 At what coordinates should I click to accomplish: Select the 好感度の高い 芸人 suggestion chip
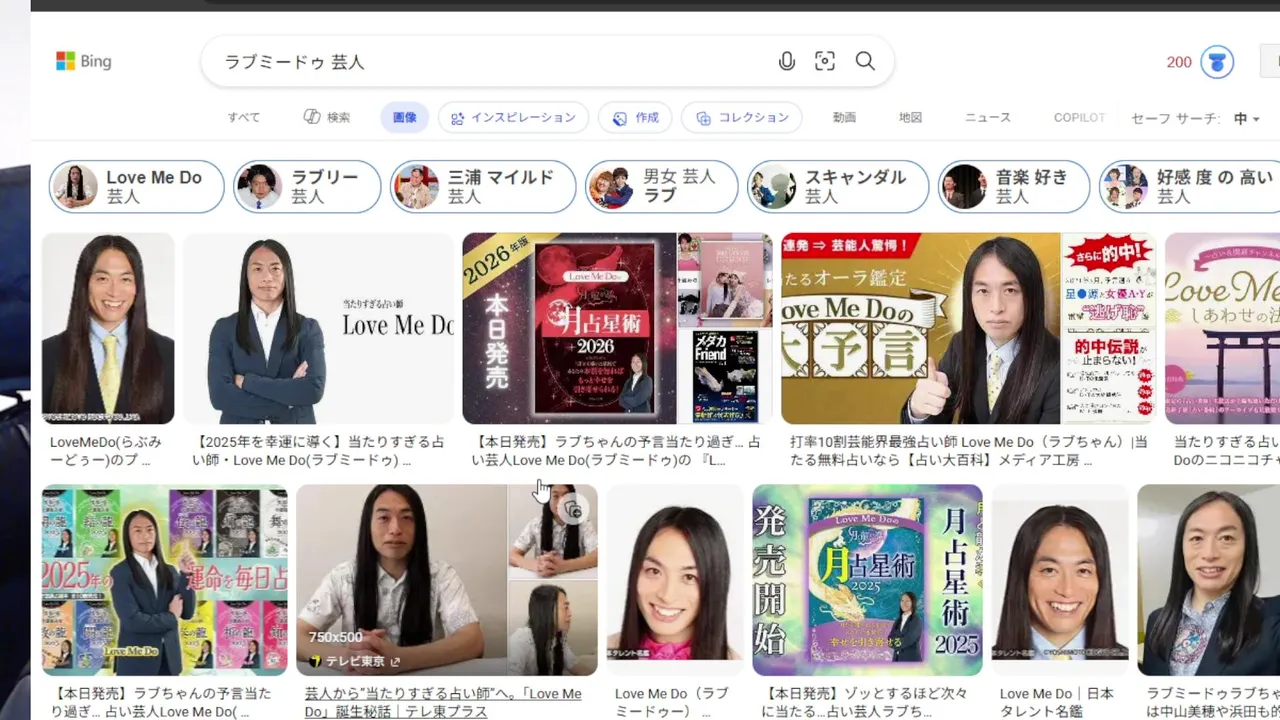(x=1190, y=187)
